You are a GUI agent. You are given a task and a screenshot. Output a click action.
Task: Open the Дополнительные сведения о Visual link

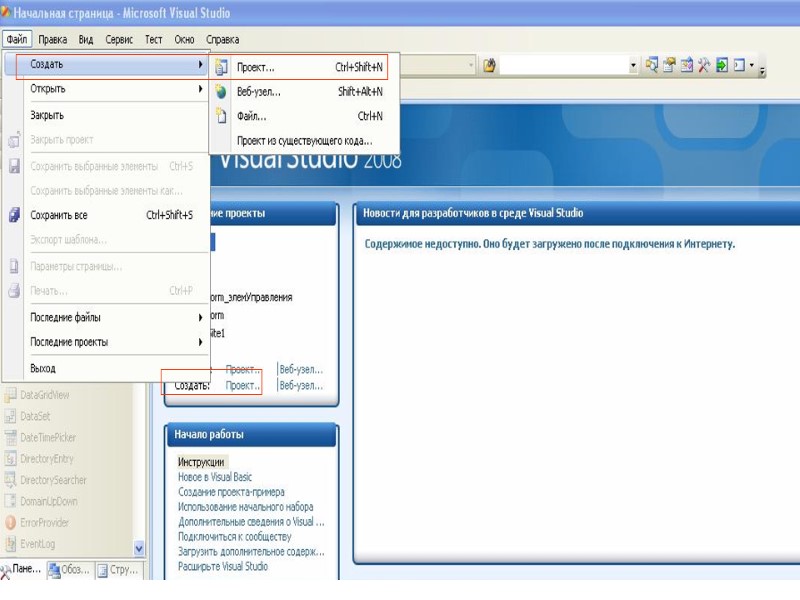[251, 522]
